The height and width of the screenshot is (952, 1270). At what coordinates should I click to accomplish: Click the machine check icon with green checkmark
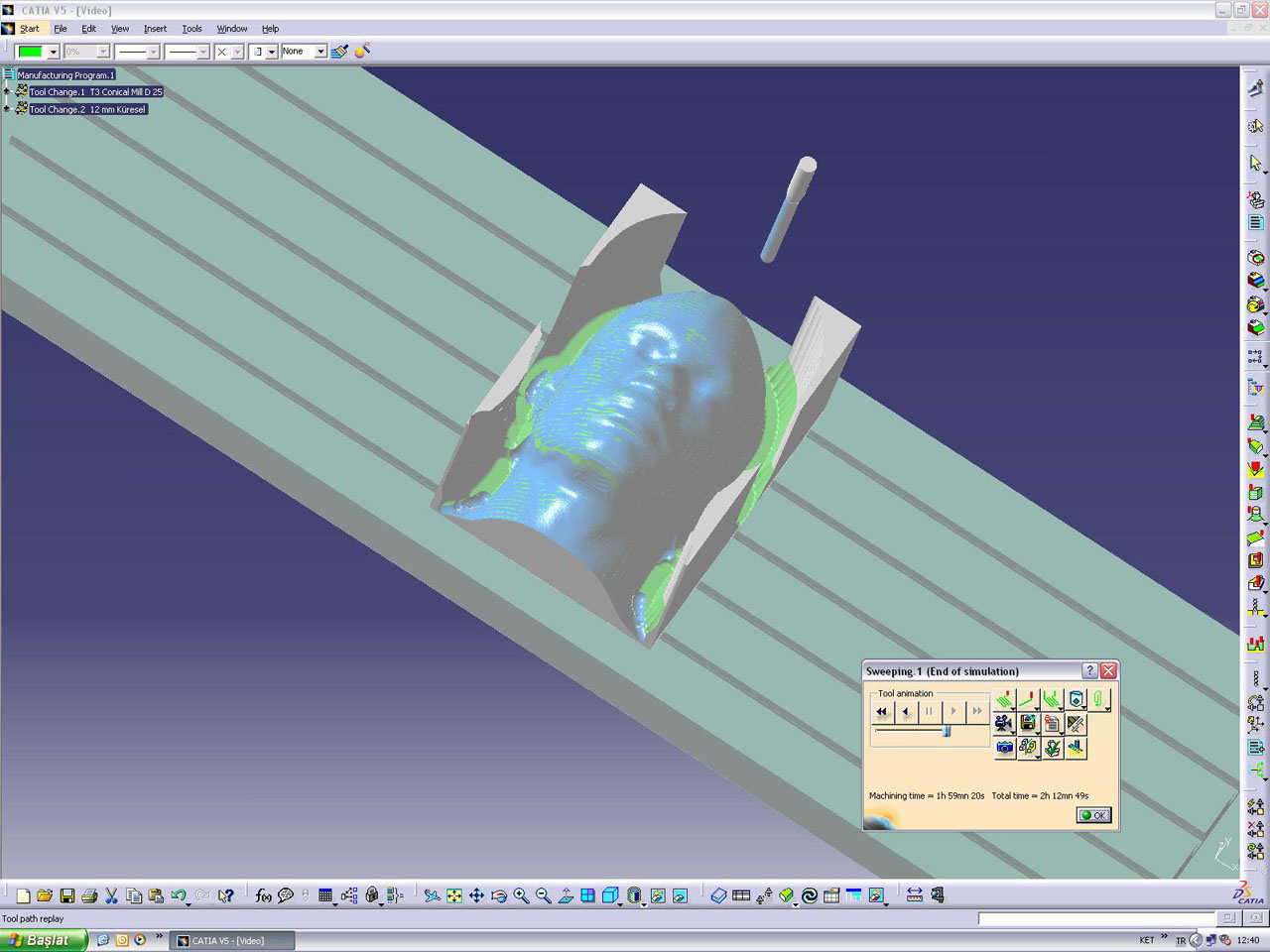point(1053,748)
